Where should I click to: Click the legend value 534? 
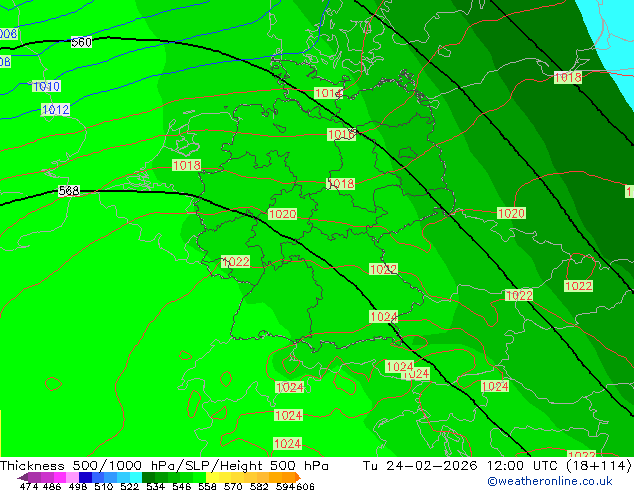tap(155, 486)
